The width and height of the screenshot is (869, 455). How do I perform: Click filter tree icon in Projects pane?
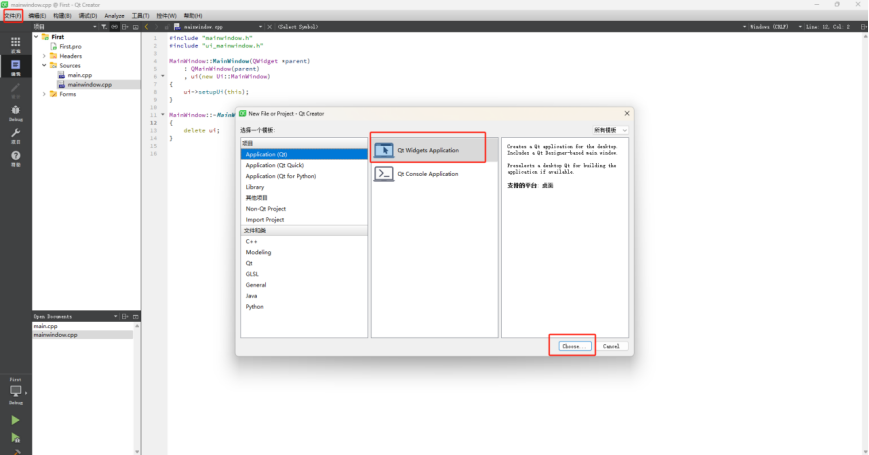pyautogui.click(x=104, y=27)
